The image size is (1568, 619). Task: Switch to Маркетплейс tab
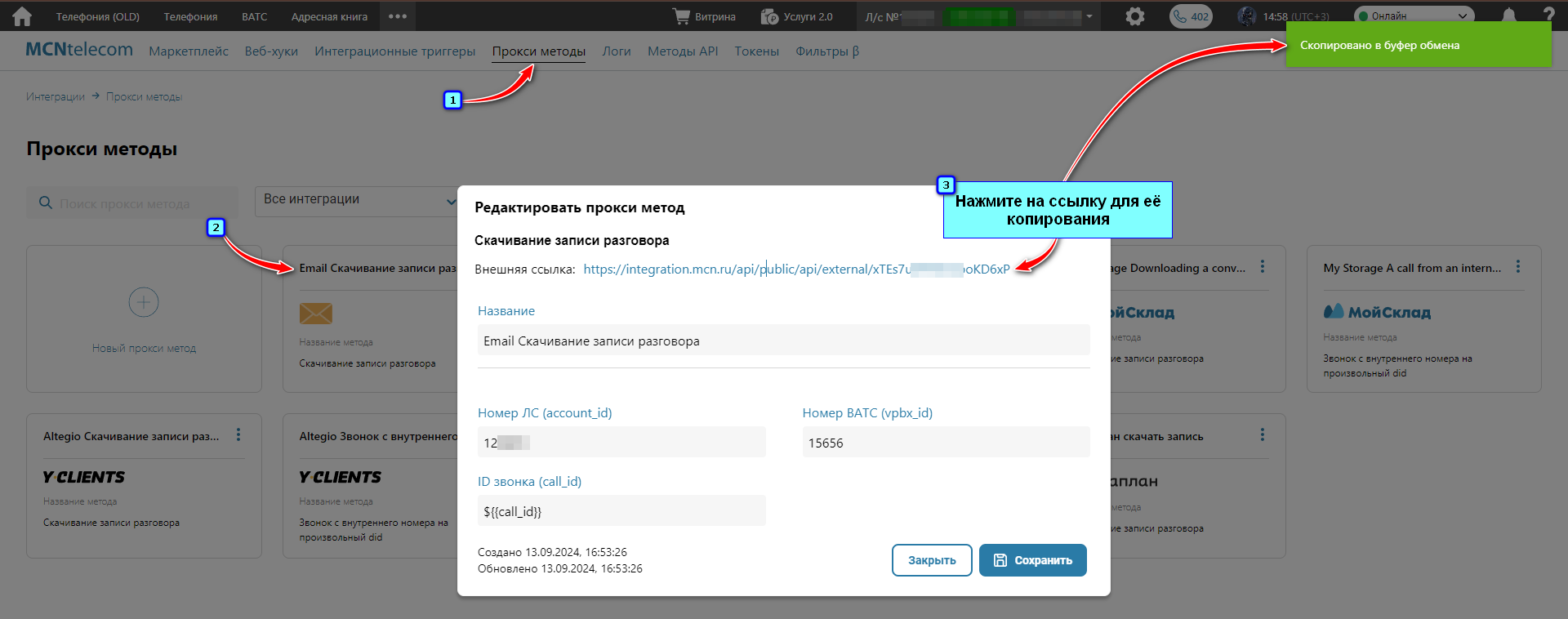189,51
